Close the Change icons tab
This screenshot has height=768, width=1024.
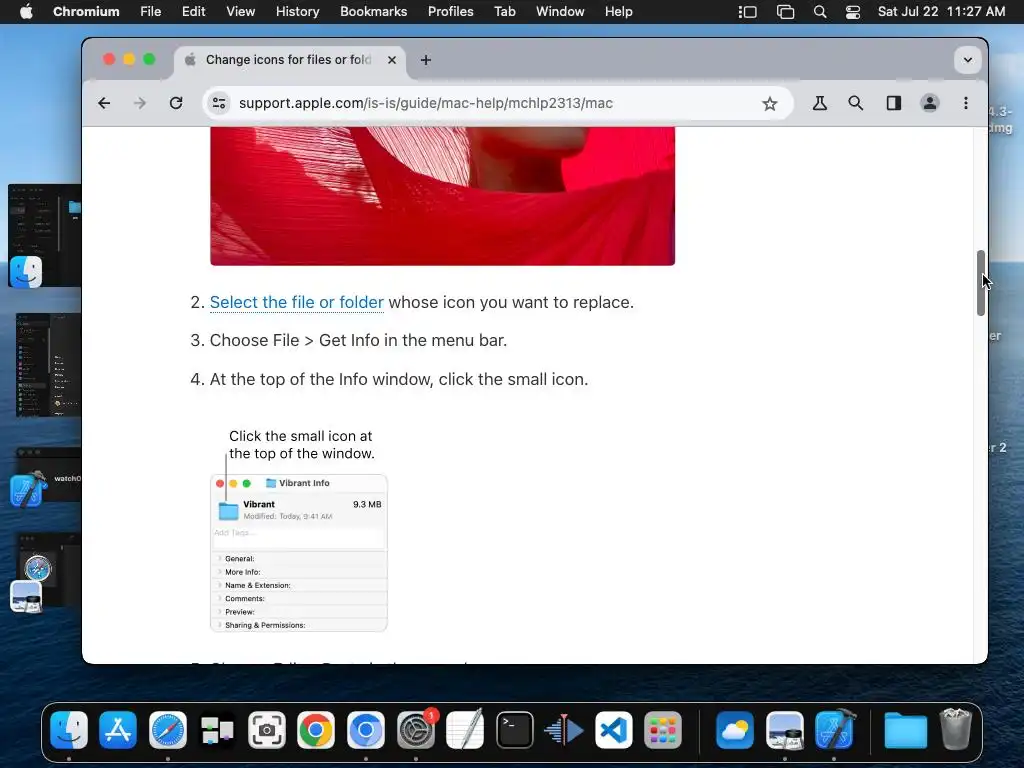click(x=392, y=60)
